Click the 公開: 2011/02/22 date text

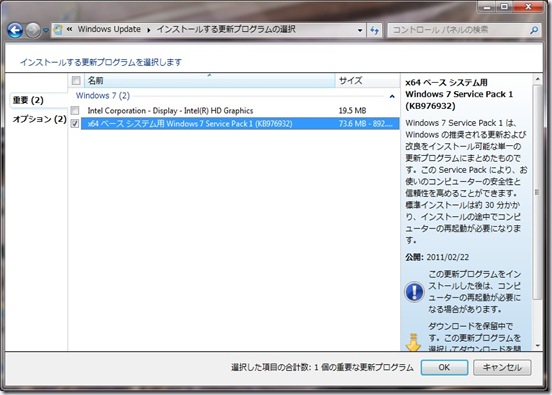[x=437, y=257]
